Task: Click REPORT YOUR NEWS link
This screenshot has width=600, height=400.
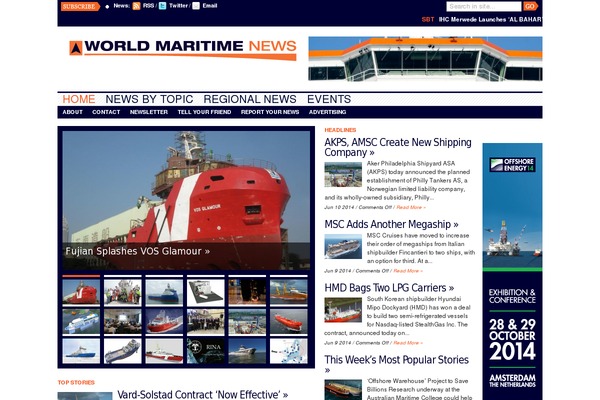Action: [x=270, y=112]
